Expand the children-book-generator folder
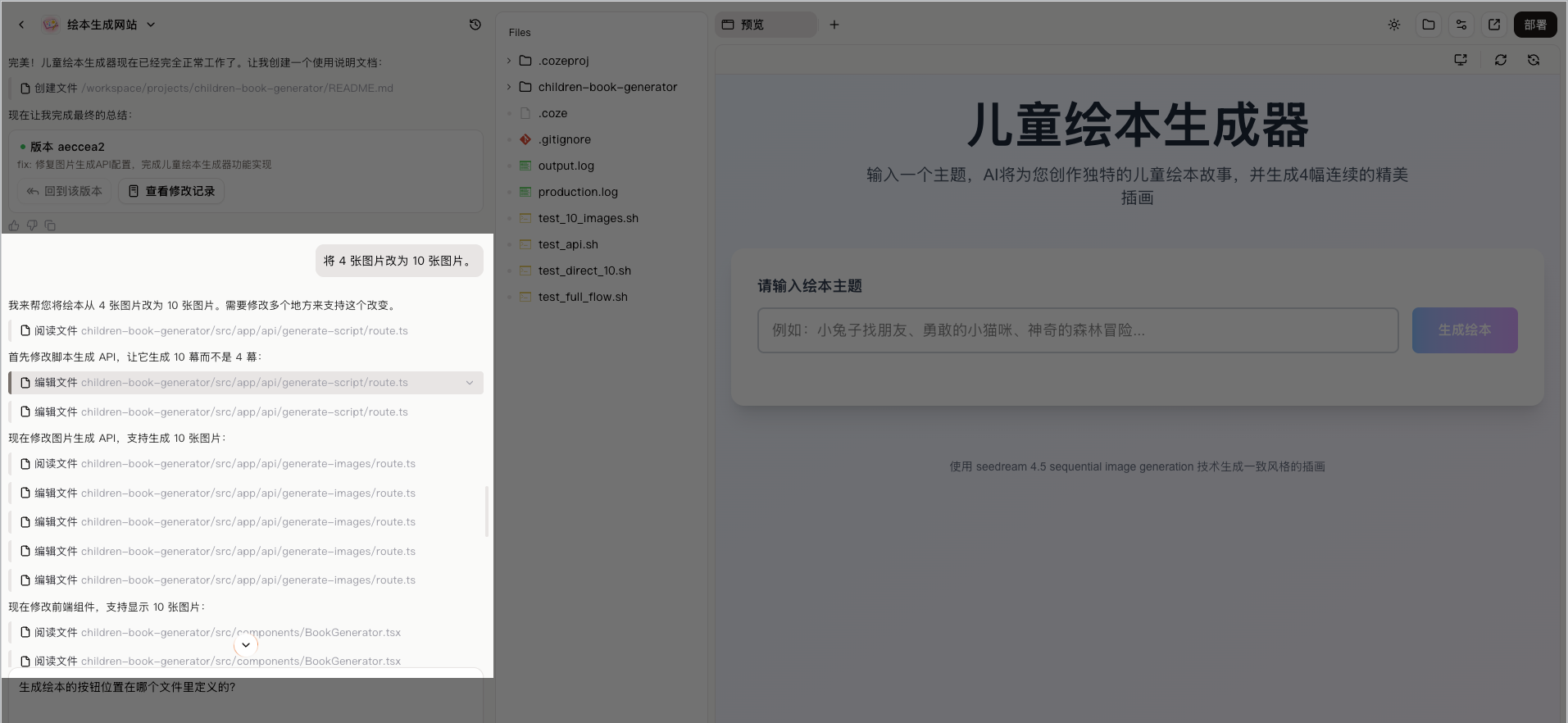The image size is (1568, 723). coord(509,87)
